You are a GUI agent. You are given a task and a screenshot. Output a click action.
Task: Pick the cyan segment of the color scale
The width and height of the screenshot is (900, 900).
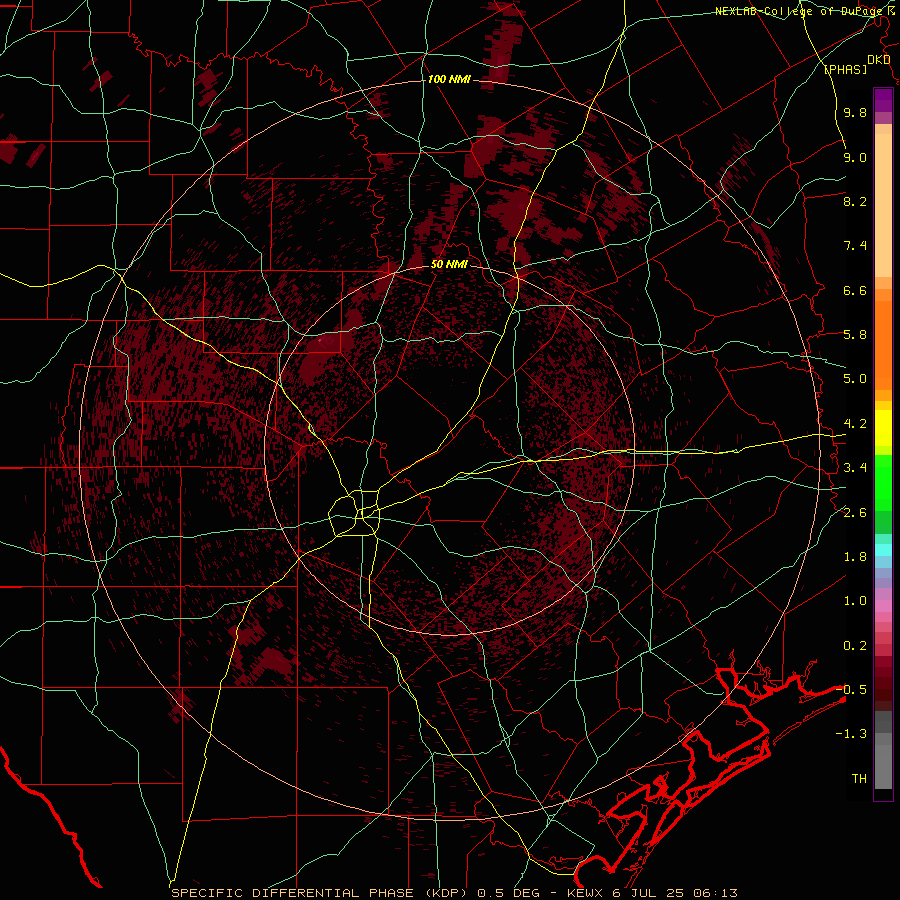[x=883, y=549]
